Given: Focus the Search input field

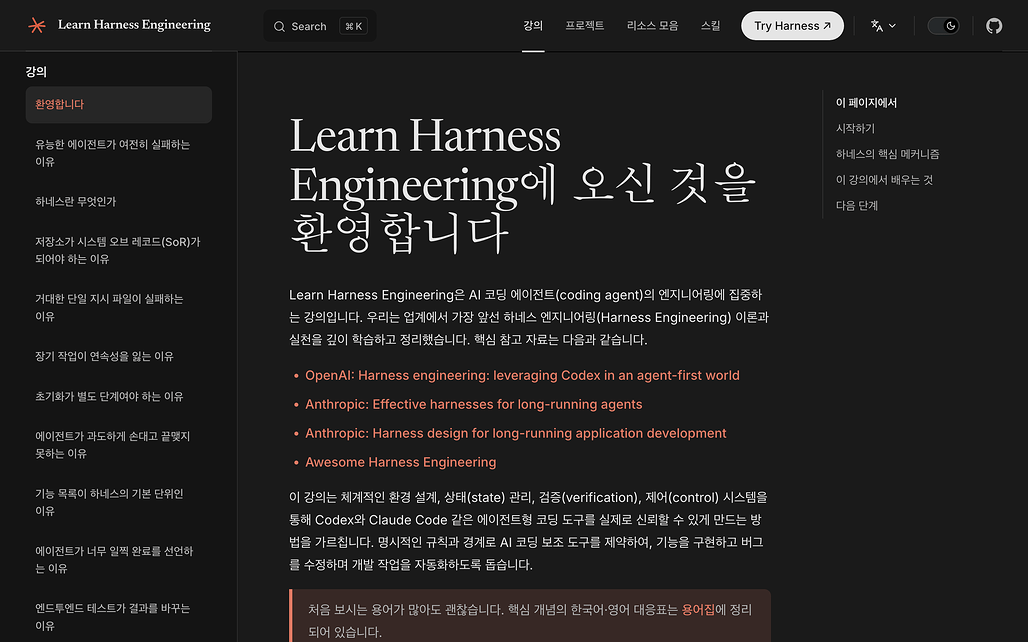Looking at the screenshot, I should coord(320,26).
